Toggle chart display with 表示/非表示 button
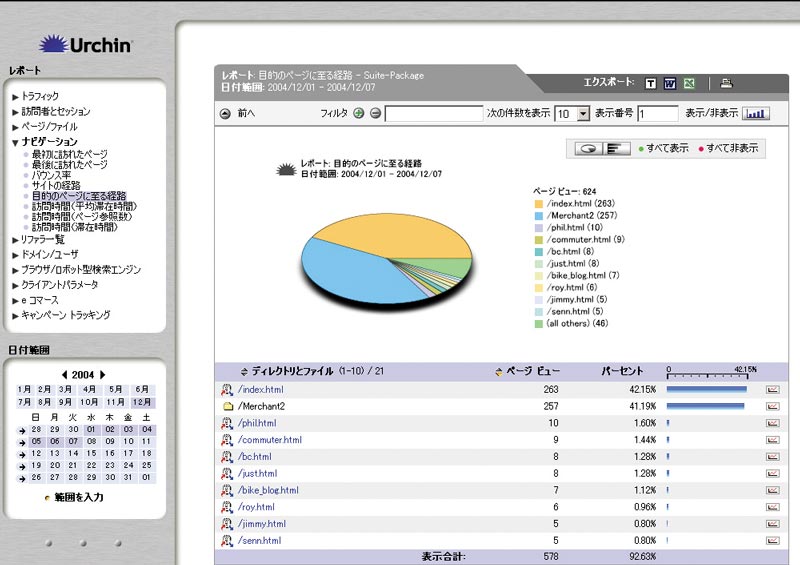The width and height of the screenshot is (800, 565). pos(757,114)
